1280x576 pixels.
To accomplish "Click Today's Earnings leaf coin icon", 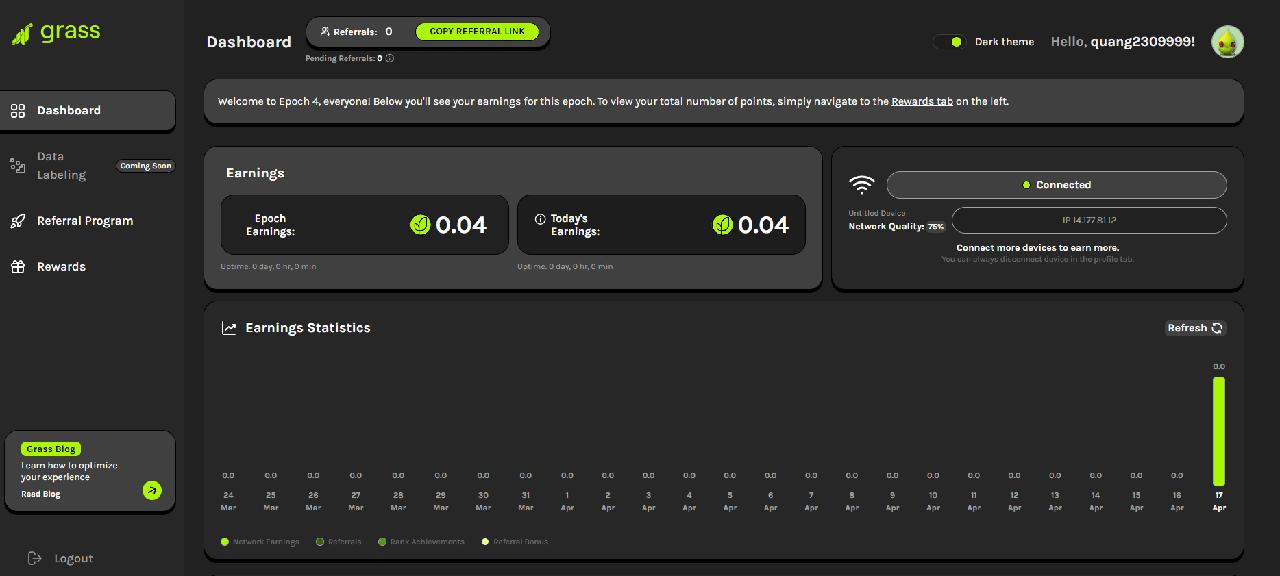I will (722, 225).
